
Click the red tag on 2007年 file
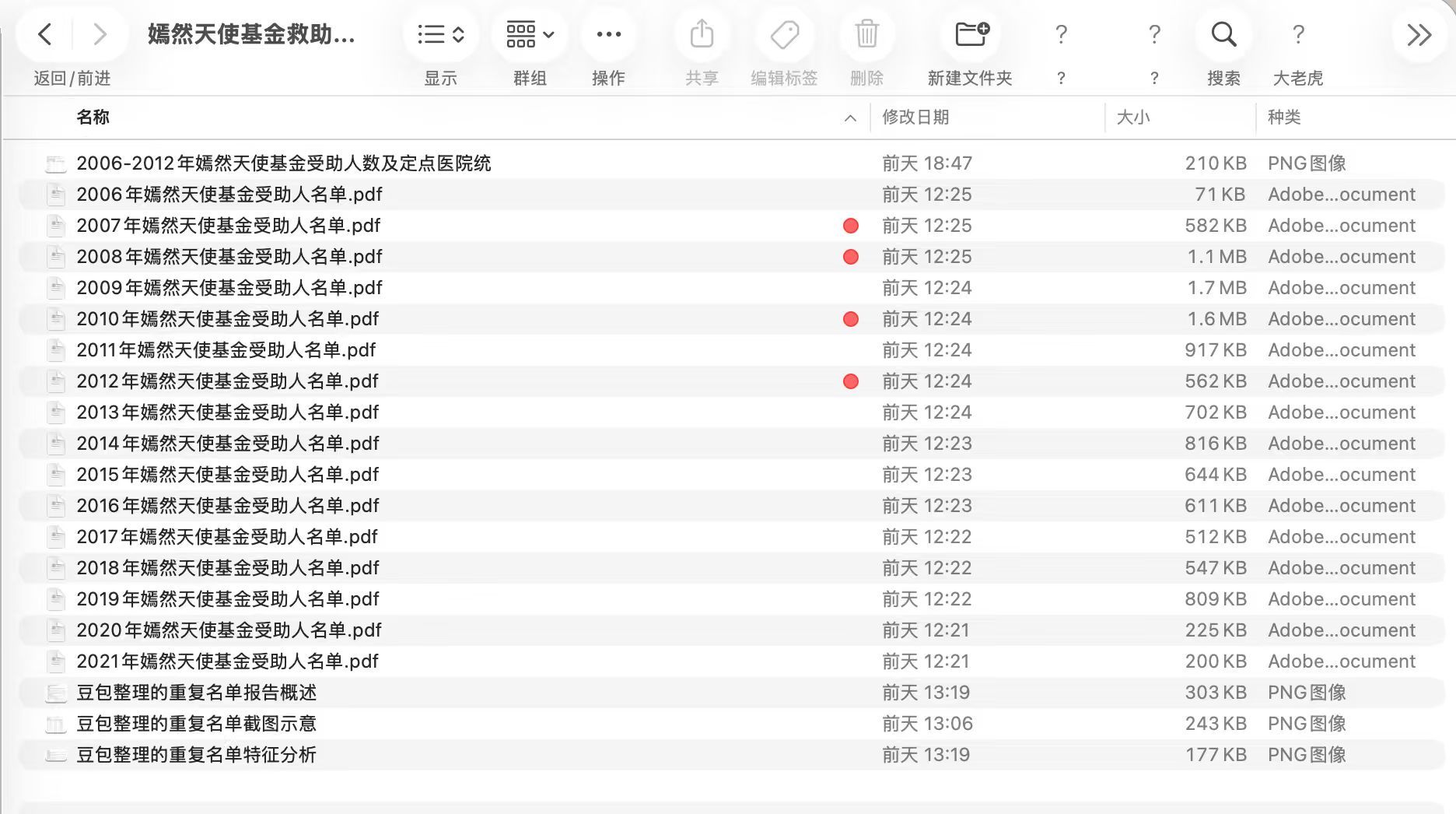point(851,226)
